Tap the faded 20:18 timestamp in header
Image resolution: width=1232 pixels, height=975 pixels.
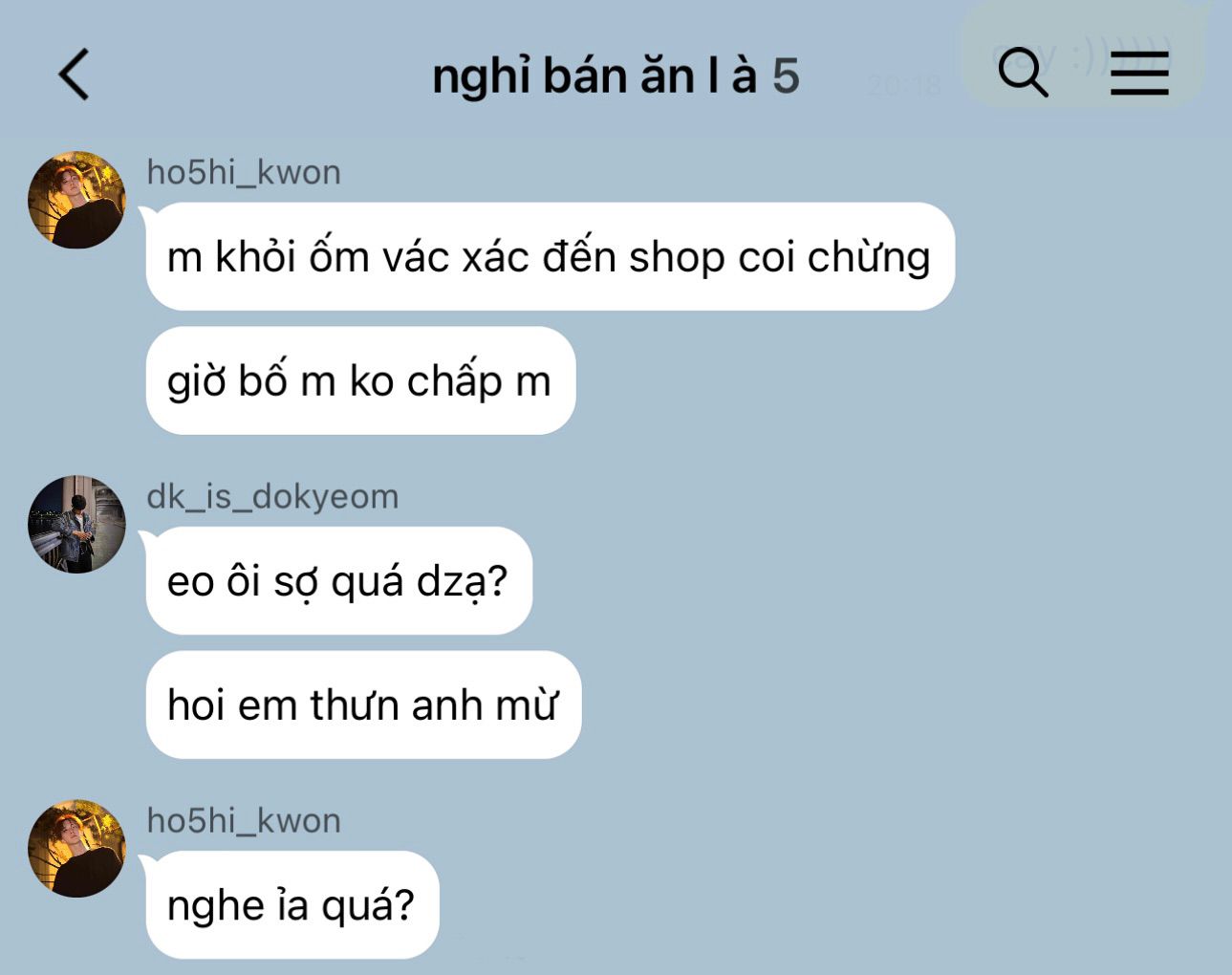tap(903, 86)
